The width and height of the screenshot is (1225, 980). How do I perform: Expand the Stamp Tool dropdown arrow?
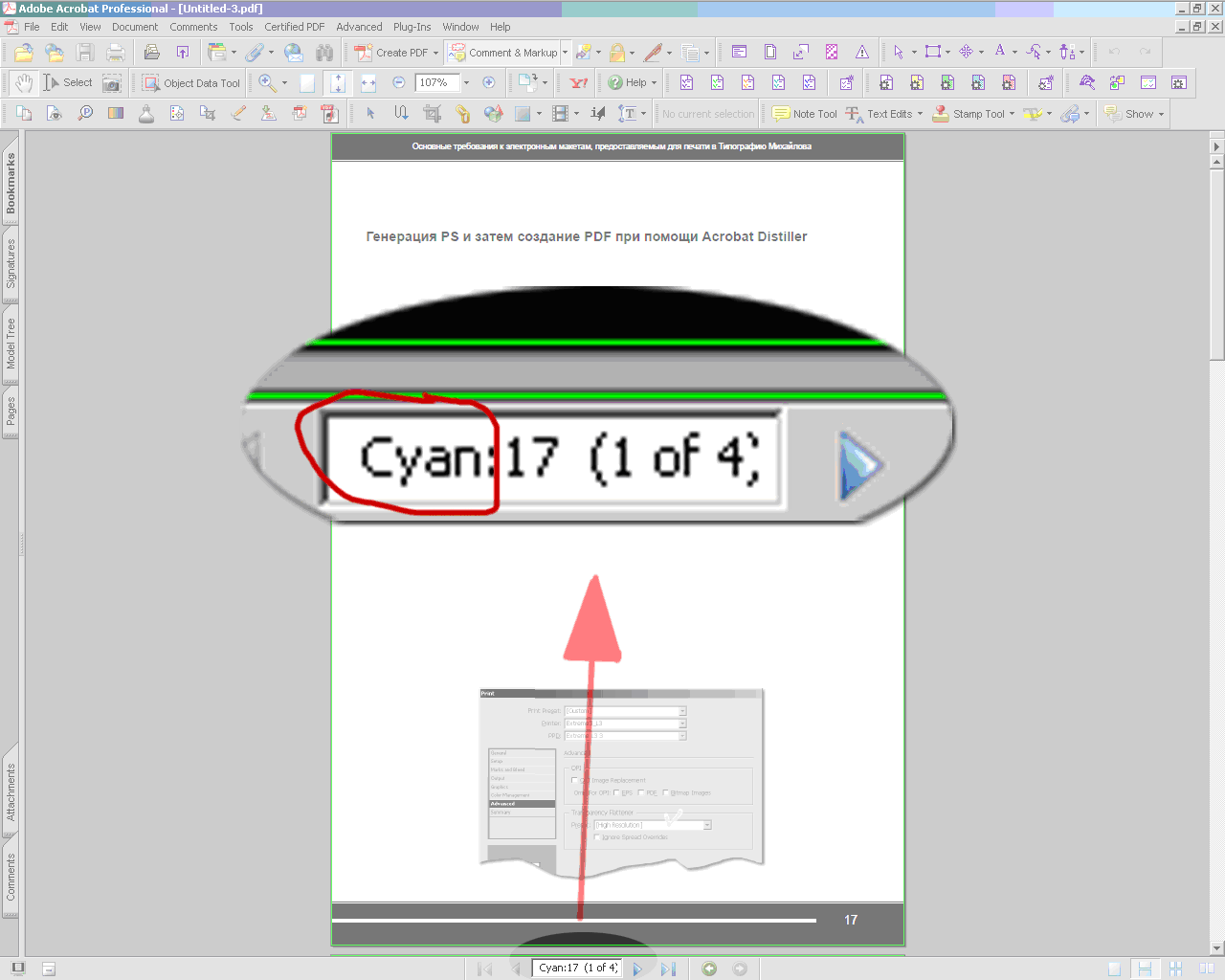pyautogui.click(x=1012, y=114)
